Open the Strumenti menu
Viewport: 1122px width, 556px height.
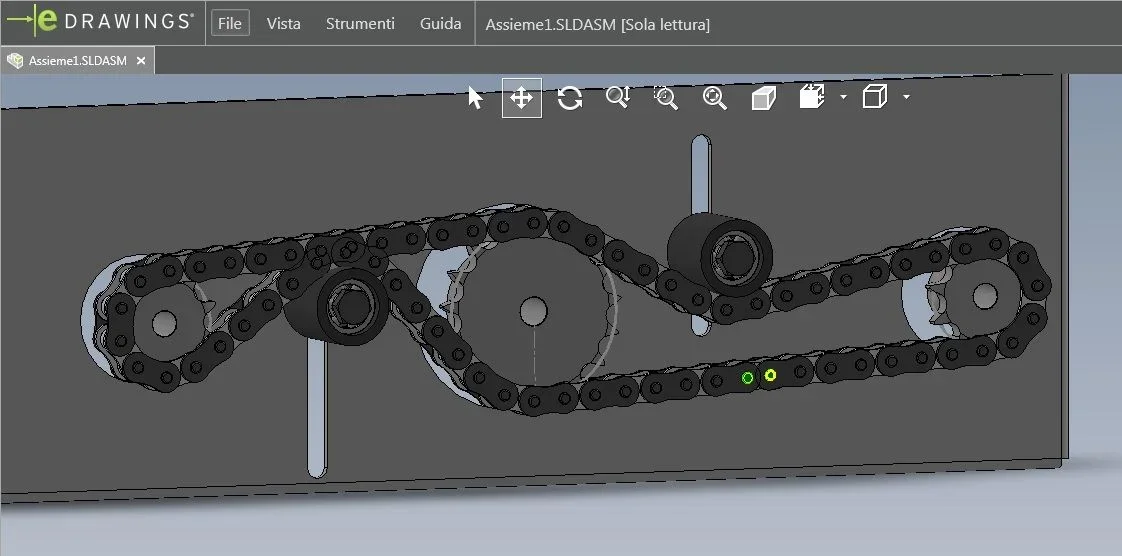360,24
